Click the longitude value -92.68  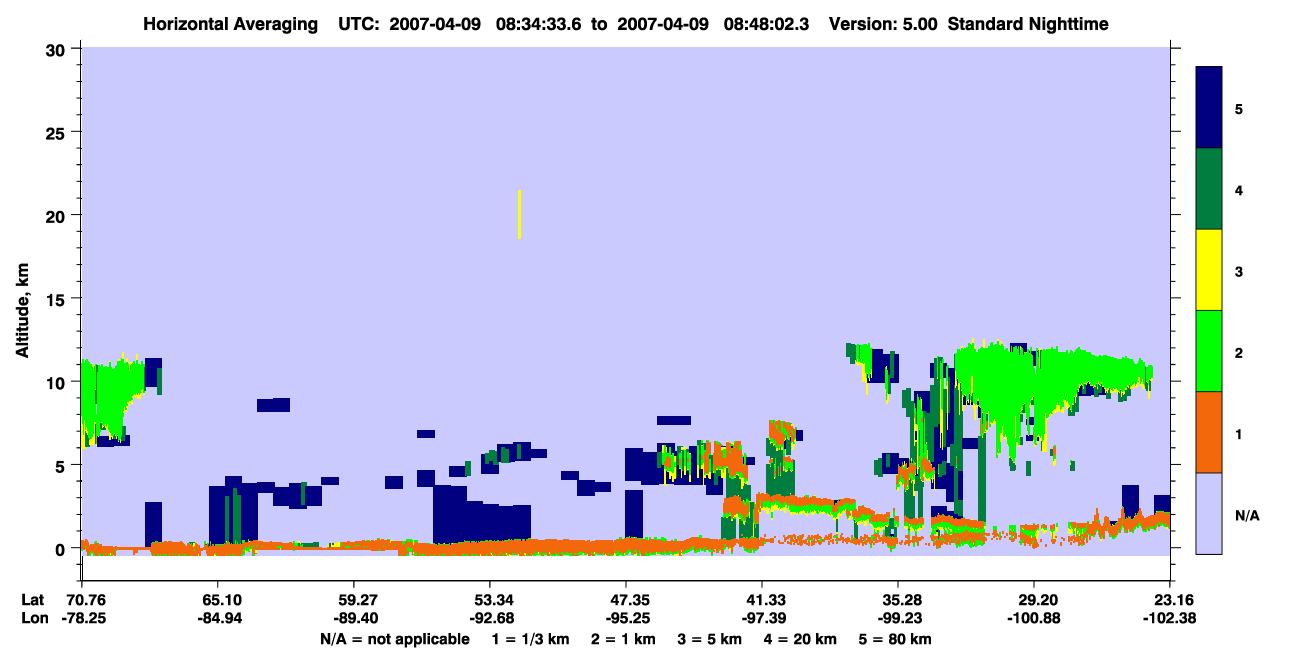[x=490, y=618]
